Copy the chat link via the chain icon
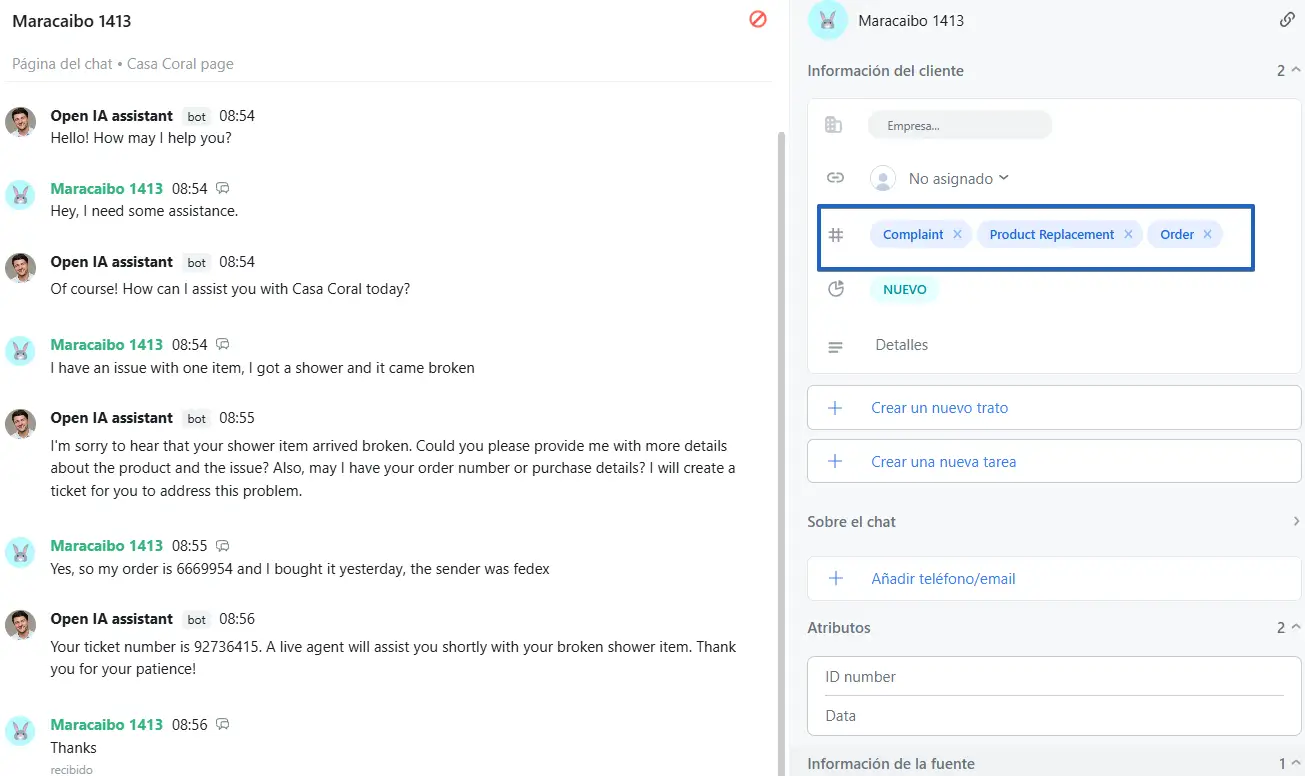The height and width of the screenshot is (776, 1305). click(x=1287, y=20)
